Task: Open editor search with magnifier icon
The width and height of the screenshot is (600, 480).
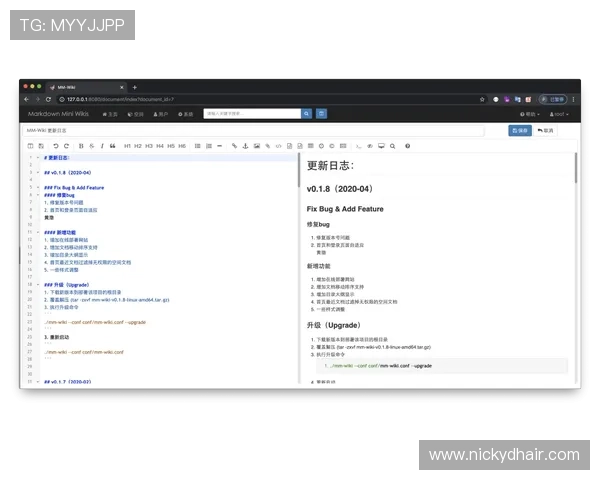Action: click(x=393, y=146)
